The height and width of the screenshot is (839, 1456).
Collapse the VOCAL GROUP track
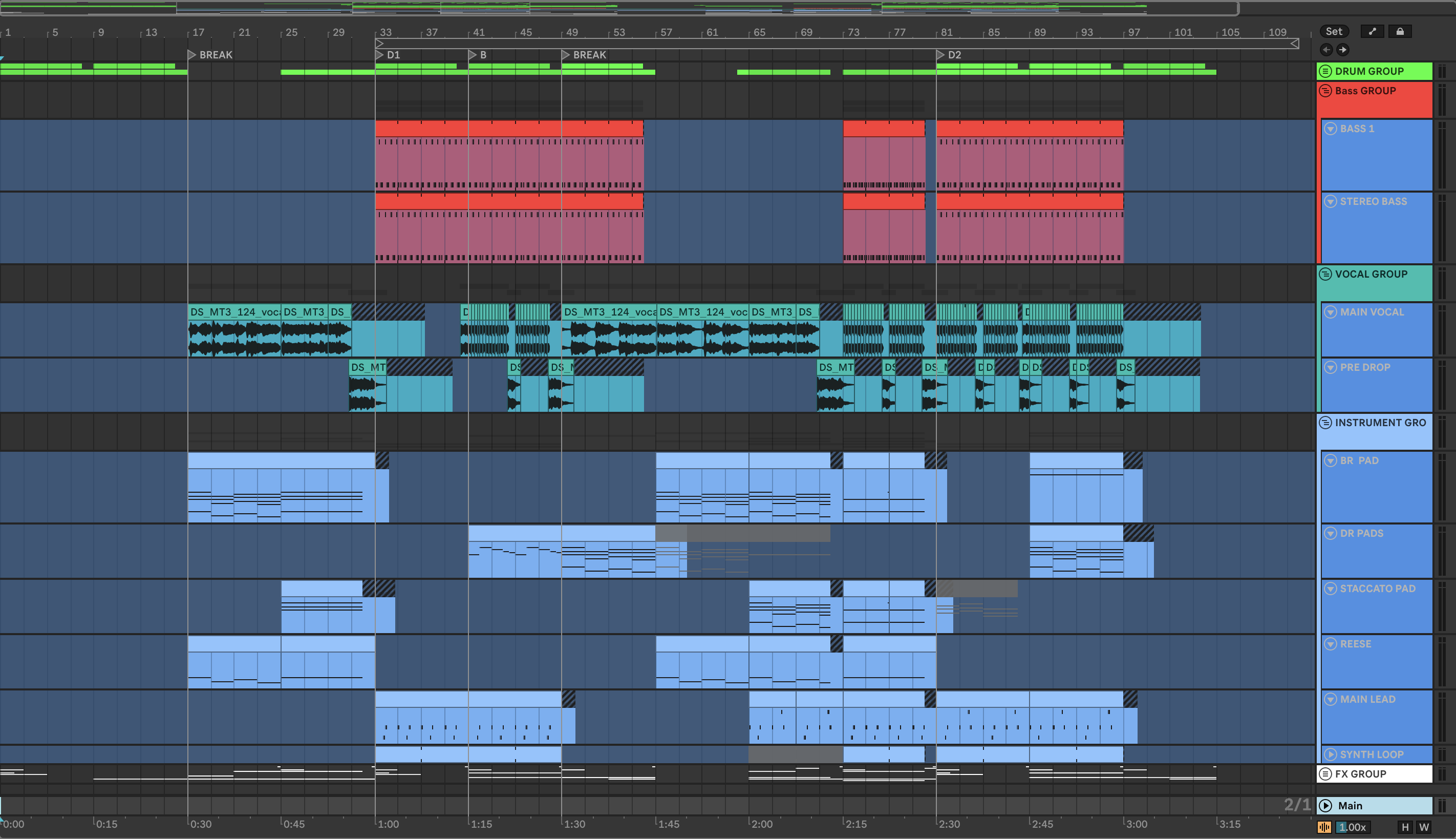1325,274
